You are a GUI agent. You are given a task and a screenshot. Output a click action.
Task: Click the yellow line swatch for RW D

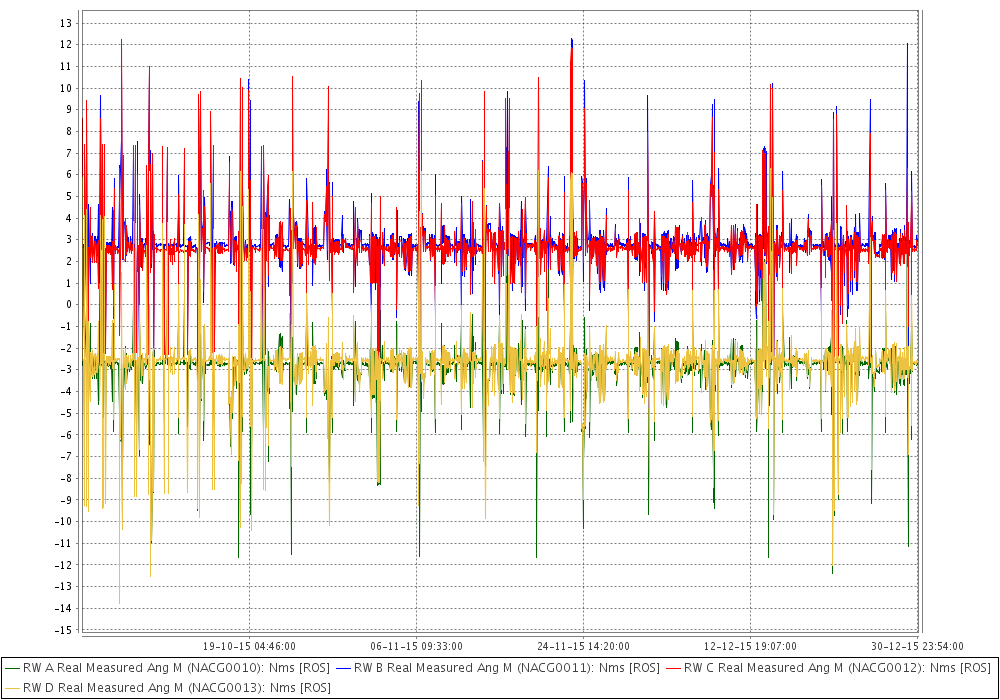(12, 688)
